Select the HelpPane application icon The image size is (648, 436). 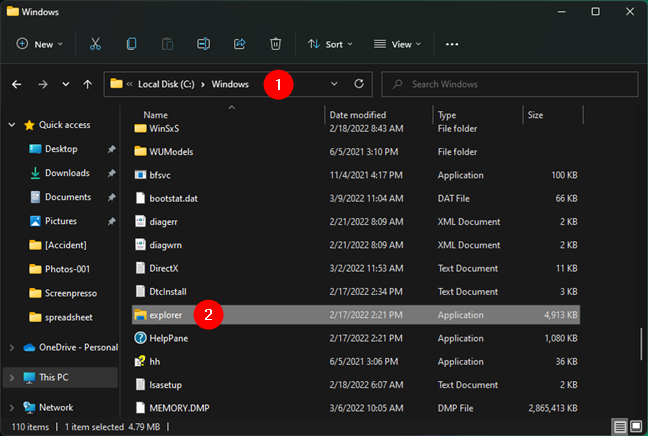click(141, 338)
